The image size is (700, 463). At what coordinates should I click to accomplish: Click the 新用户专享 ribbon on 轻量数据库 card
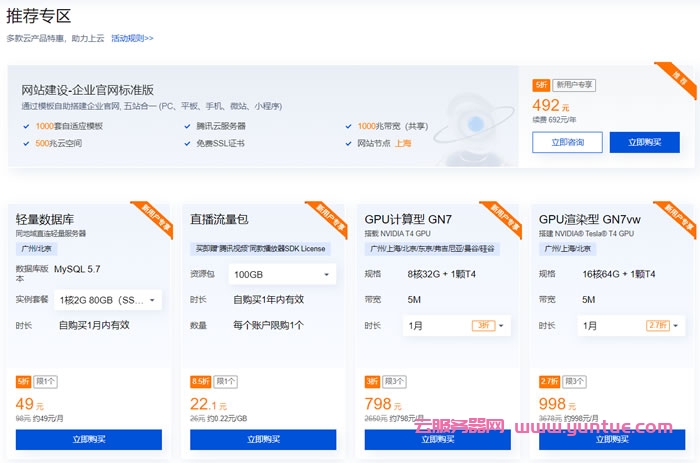(x=154, y=216)
